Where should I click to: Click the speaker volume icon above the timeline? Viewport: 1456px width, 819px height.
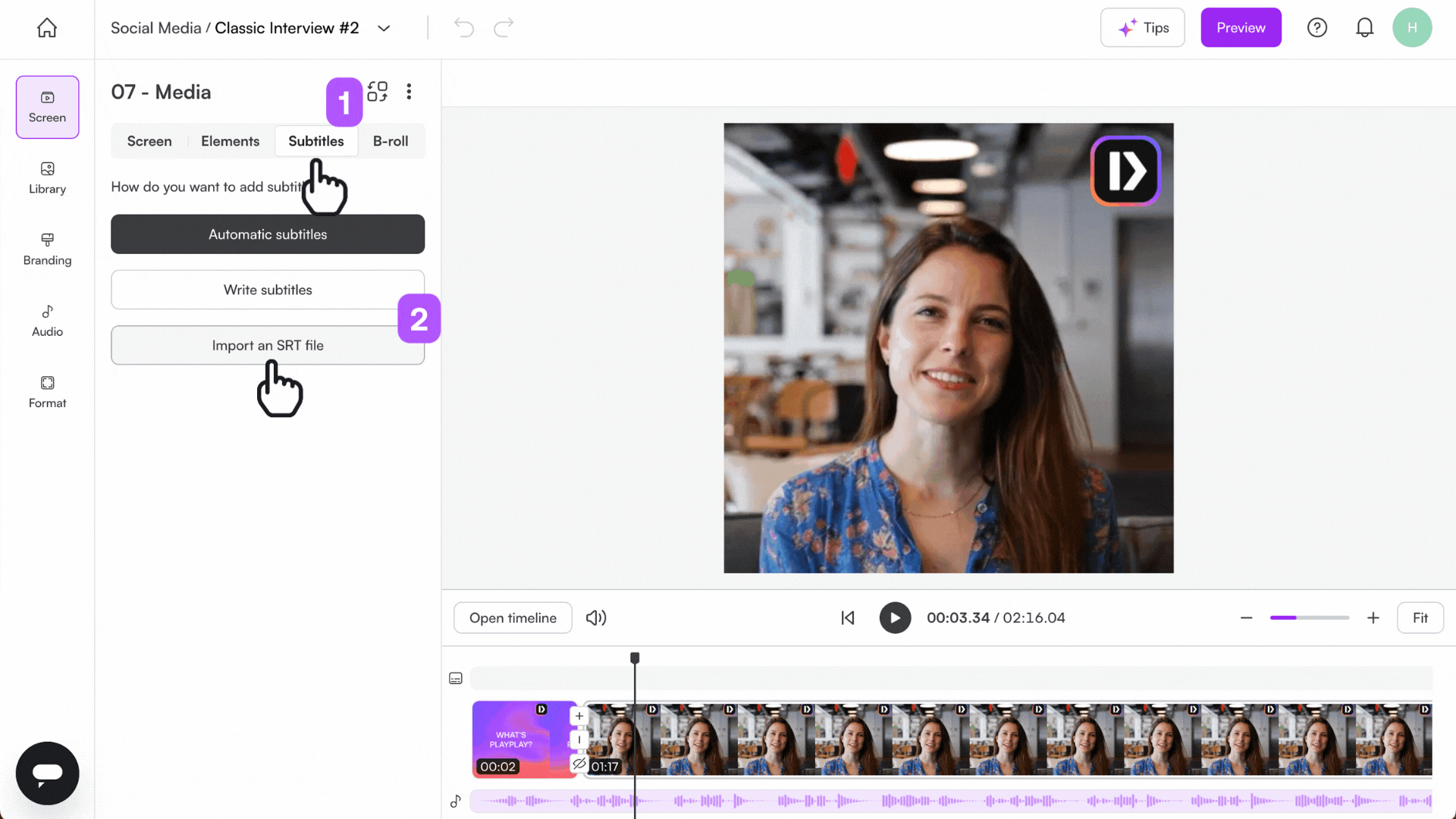click(x=596, y=617)
